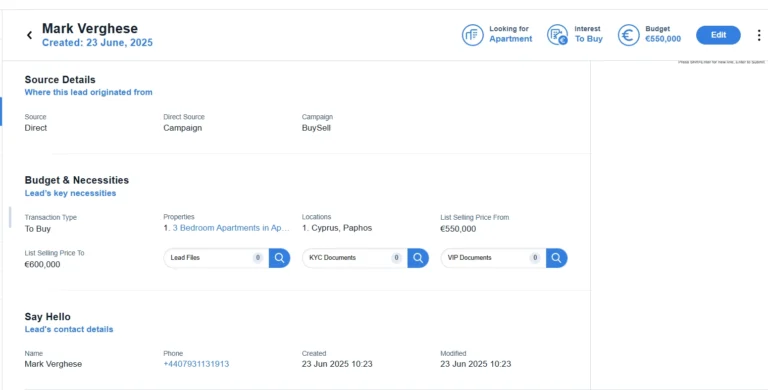This screenshot has width=768, height=390.
Task: Search Lead Files with magnifier button
Action: coord(279,258)
